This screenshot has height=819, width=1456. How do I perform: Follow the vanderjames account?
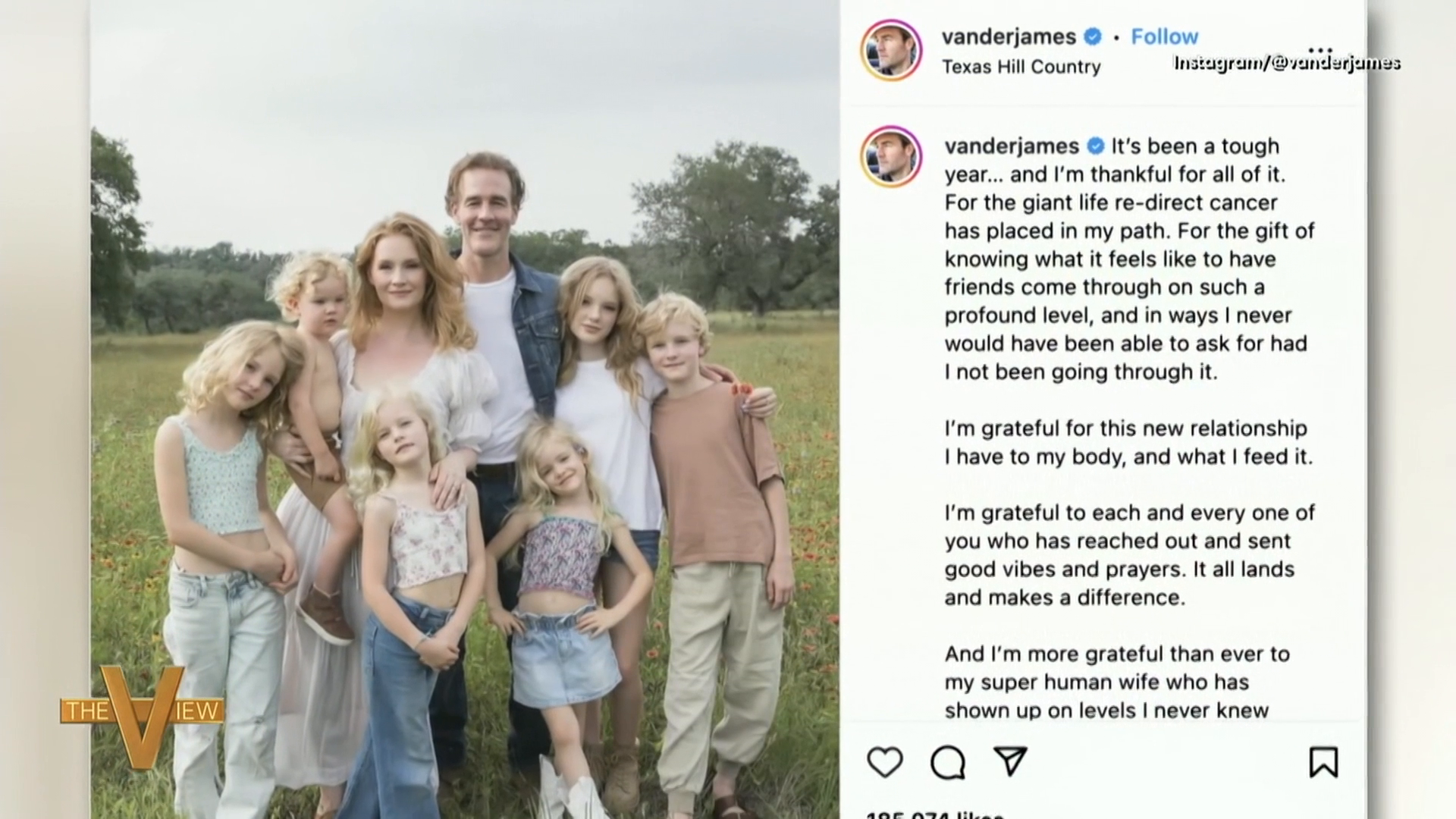point(1164,36)
